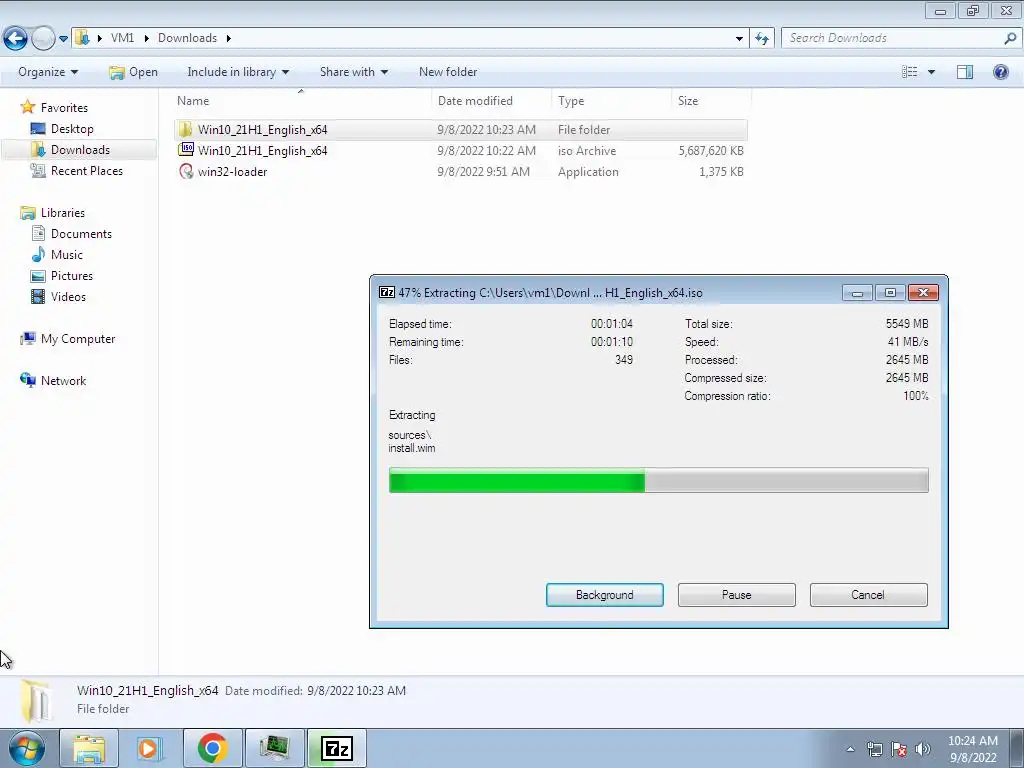
Task: Open the view options dropdown arrow
Action: [931, 72]
